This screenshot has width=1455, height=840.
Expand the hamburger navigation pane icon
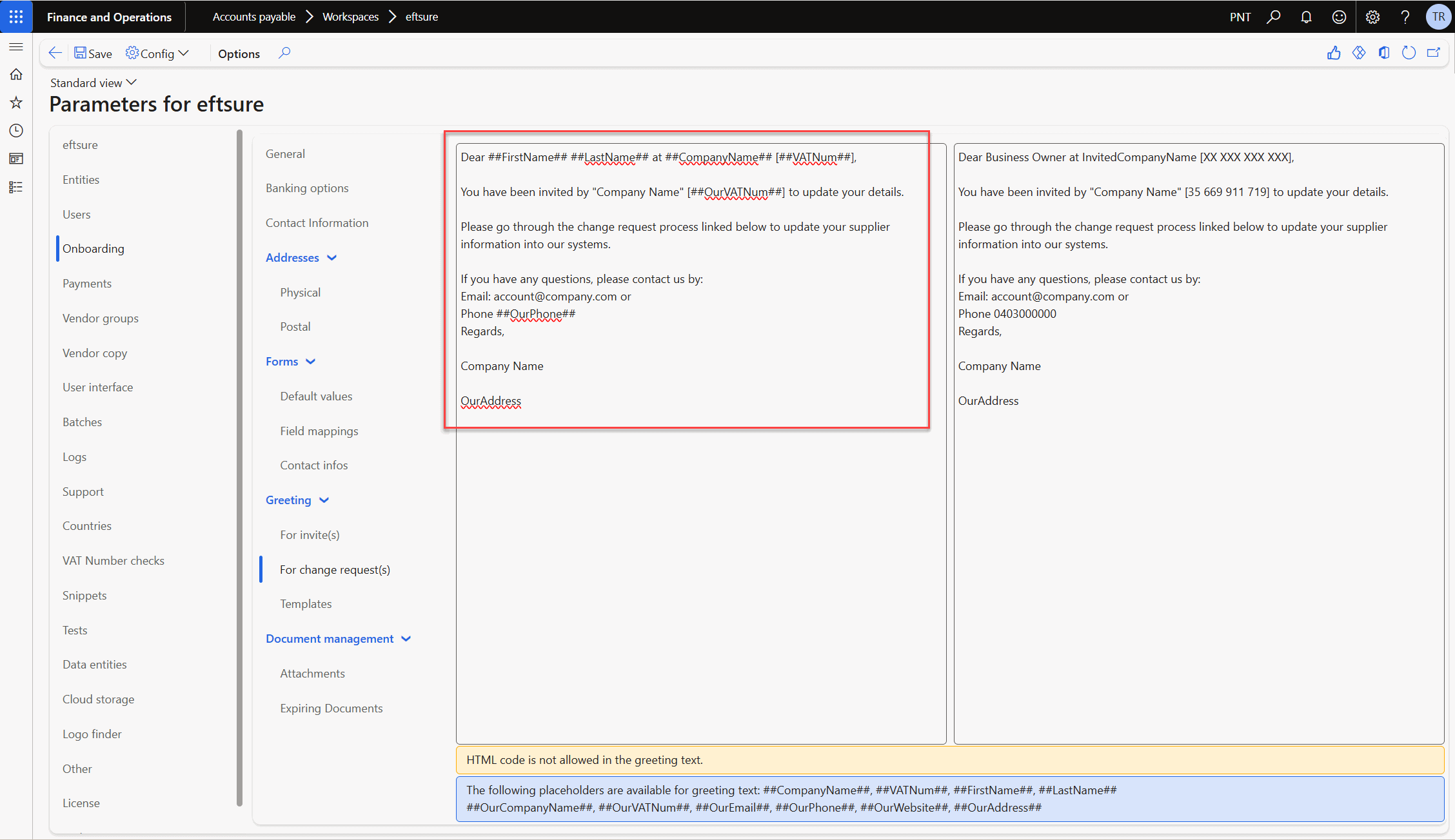(16, 46)
